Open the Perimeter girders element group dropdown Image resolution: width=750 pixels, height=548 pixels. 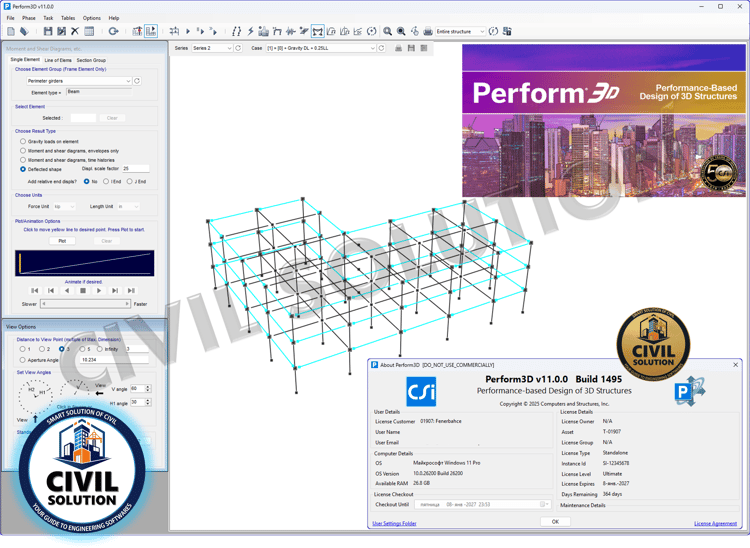79,81
